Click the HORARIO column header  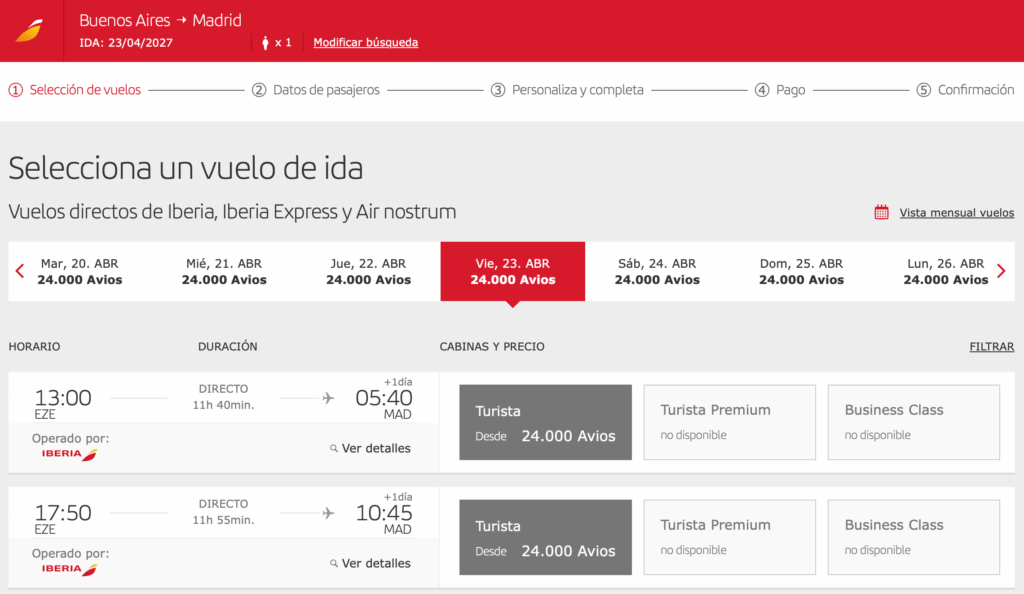(34, 347)
